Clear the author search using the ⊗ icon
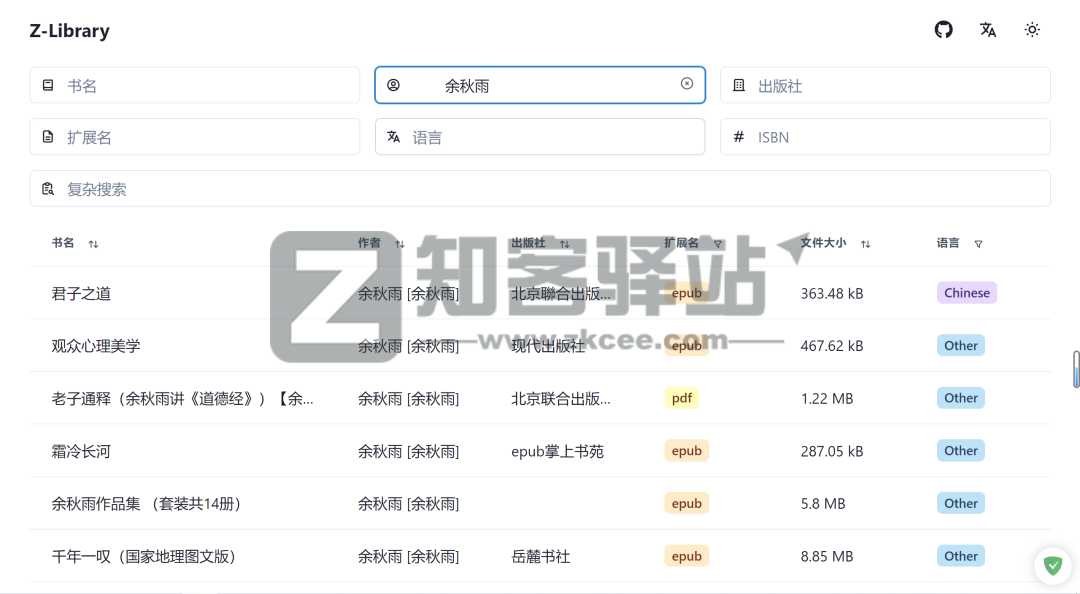The height and width of the screenshot is (594, 1080). click(687, 85)
